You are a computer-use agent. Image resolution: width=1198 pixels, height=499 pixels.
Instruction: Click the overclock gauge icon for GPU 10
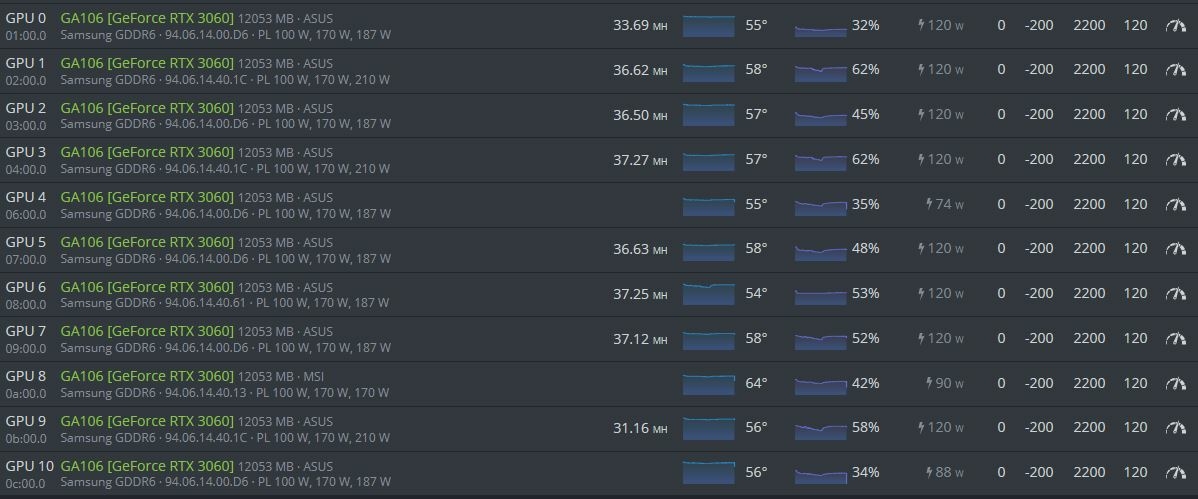tap(1176, 472)
